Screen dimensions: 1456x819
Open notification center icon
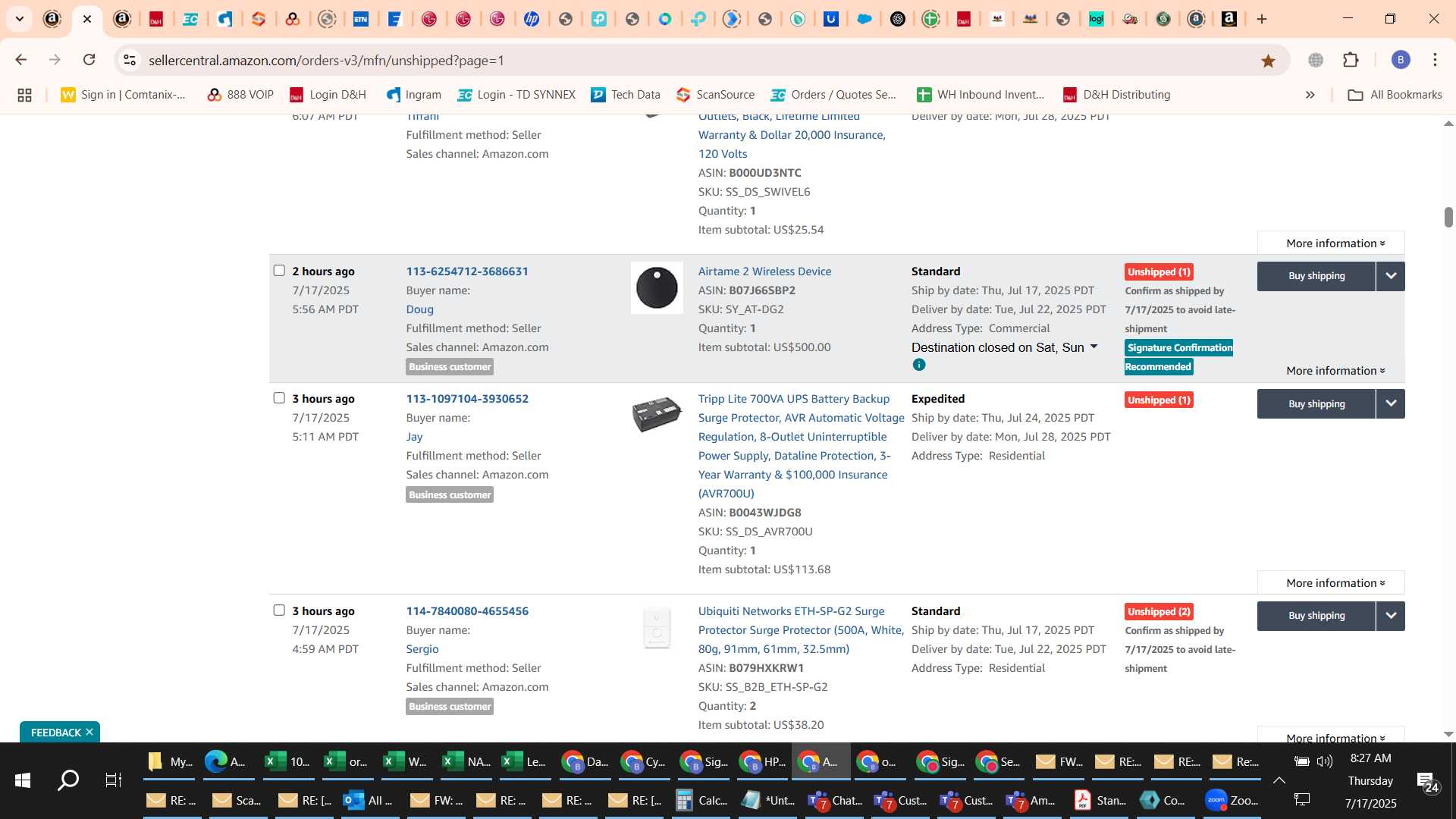1429,783
